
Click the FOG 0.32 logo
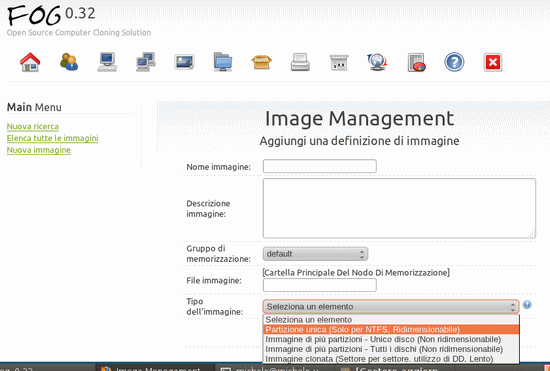51,16
